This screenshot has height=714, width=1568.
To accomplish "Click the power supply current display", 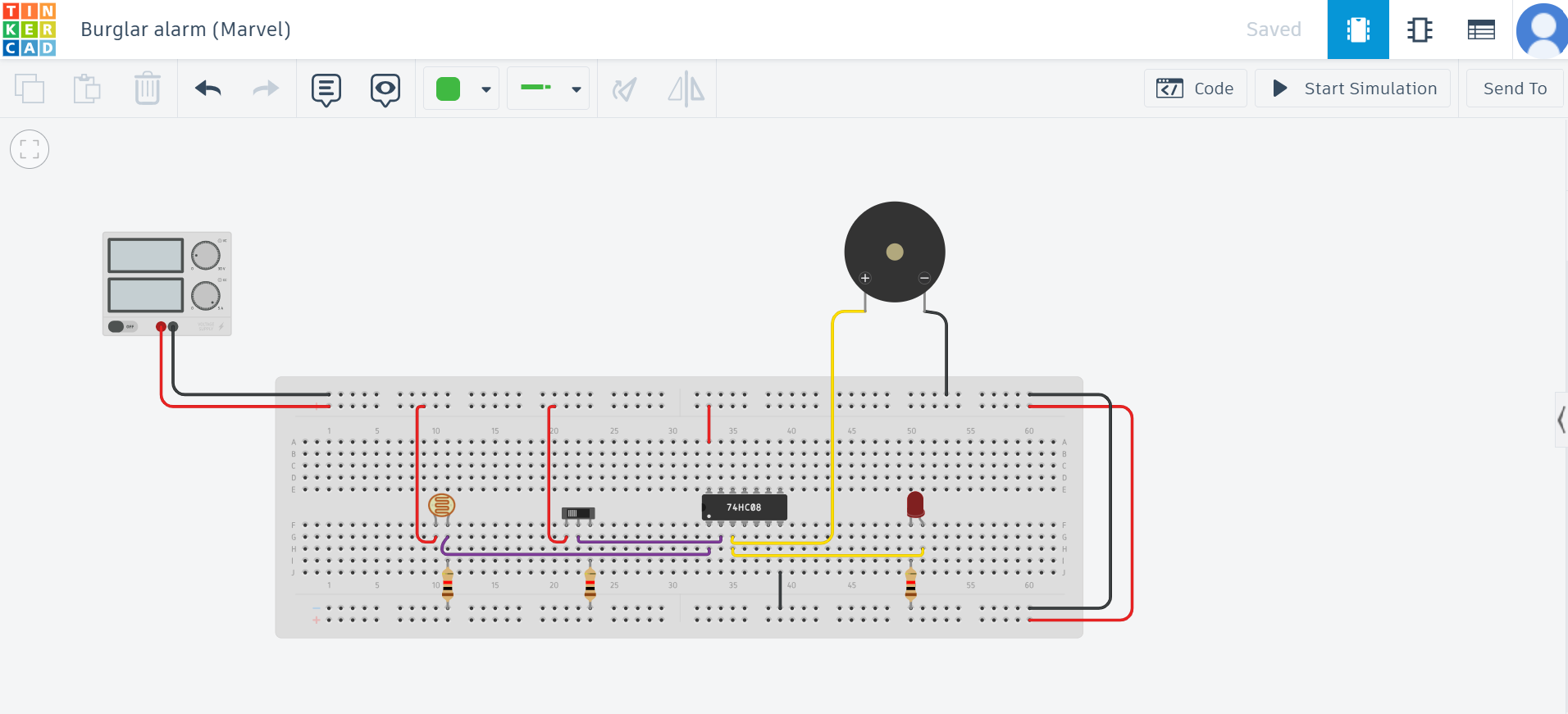I will (x=146, y=295).
